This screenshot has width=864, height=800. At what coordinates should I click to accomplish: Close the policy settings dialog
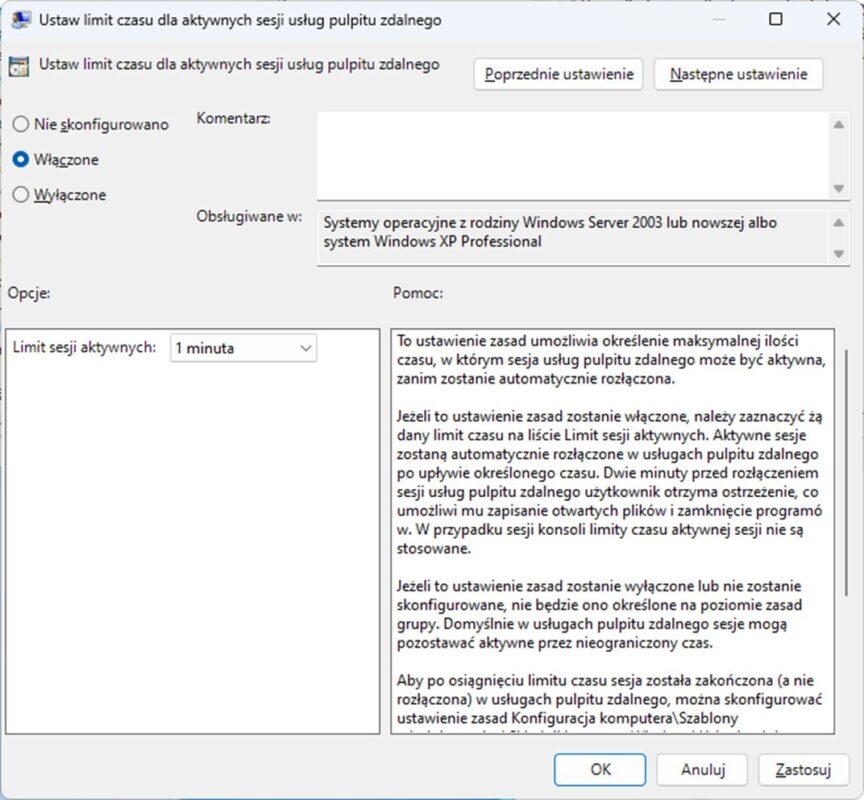pos(834,19)
